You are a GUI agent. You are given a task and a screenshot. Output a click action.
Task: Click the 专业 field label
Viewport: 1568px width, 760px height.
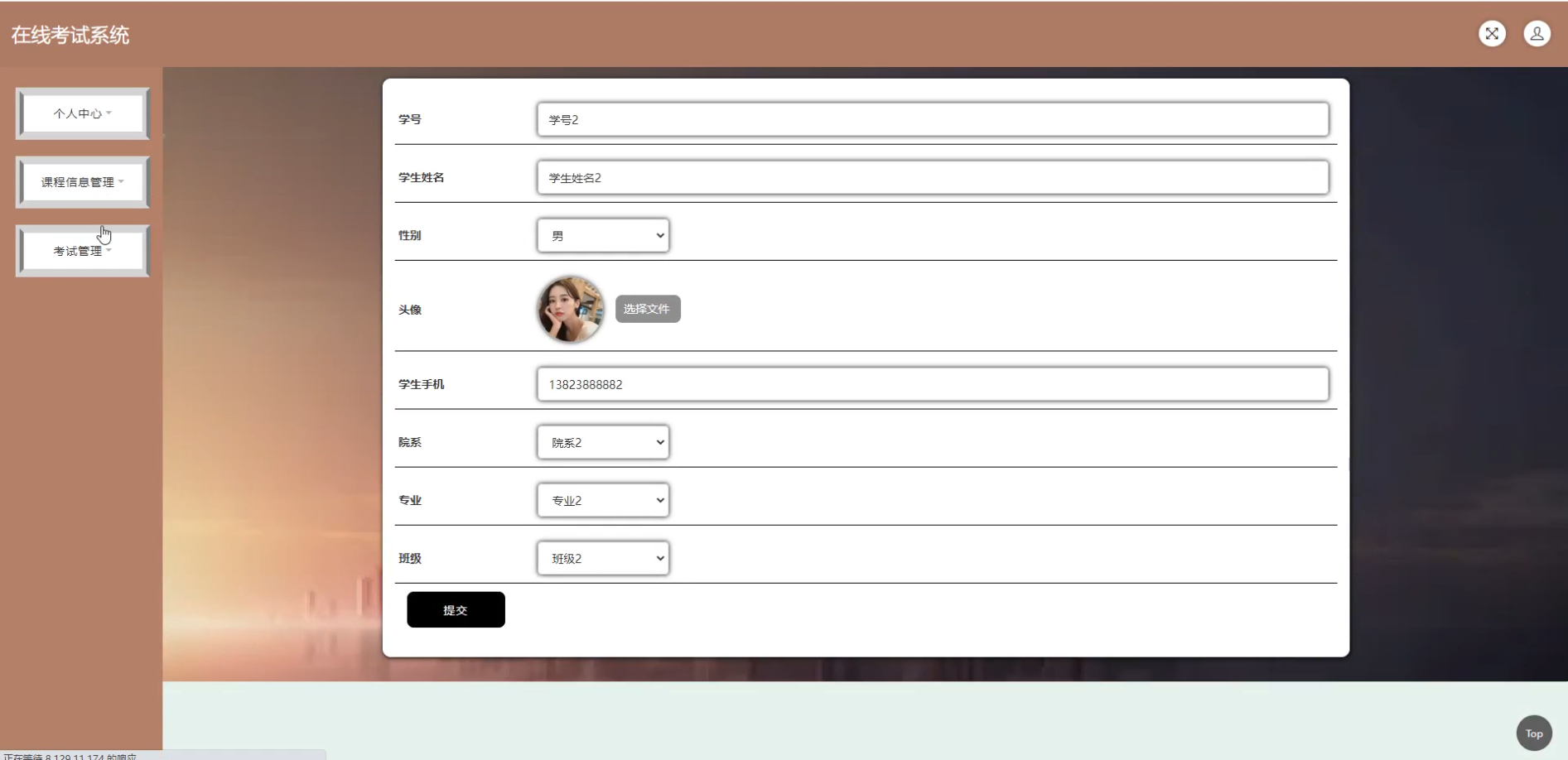click(410, 500)
